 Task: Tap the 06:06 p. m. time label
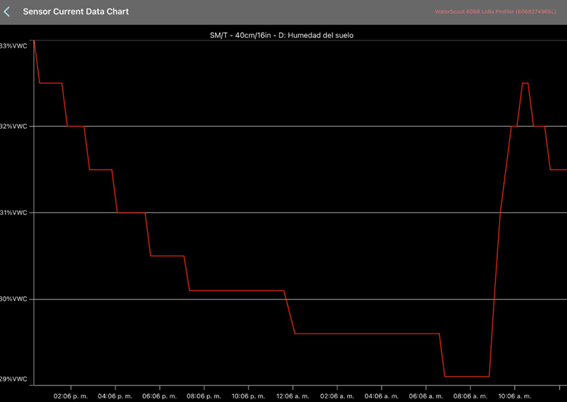pos(159,396)
